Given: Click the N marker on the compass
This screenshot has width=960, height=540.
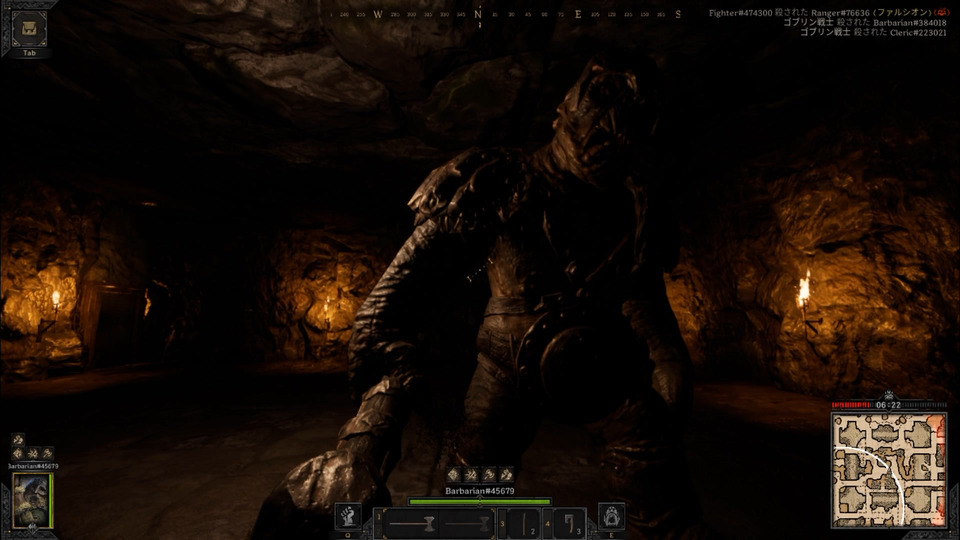Looking at the screenshot, I should (478, 13).
